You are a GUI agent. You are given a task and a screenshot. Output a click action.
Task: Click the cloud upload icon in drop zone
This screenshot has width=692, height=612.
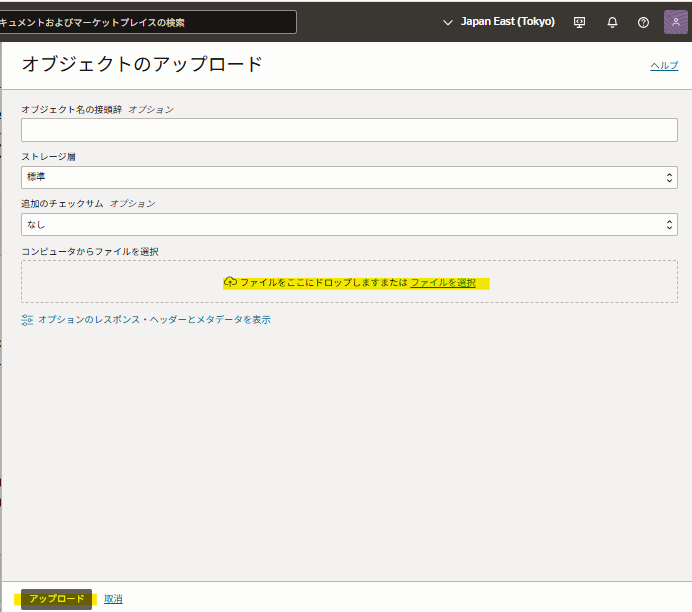[x=230, y=282]
